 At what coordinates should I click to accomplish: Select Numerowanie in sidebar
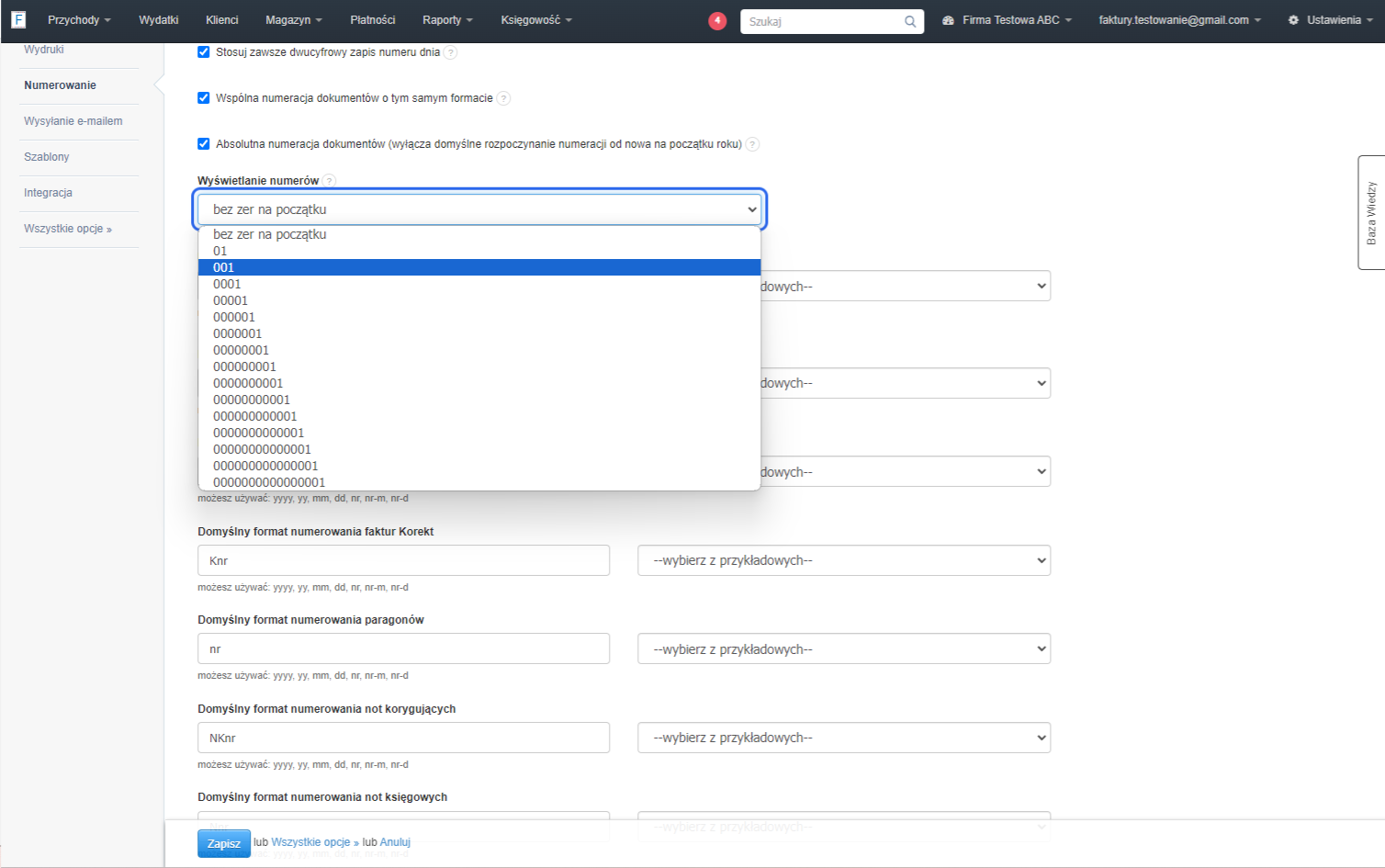click(60, 85)
